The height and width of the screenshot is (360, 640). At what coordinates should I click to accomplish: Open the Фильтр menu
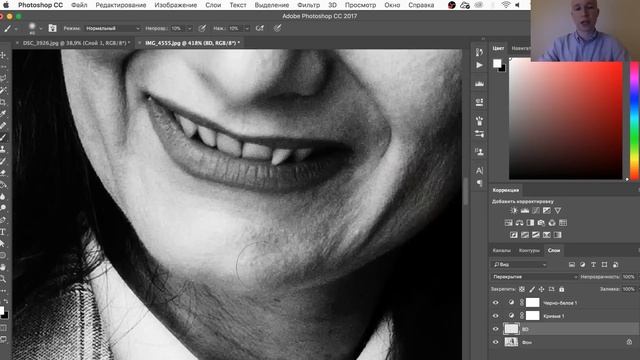(x=309, y=5)
